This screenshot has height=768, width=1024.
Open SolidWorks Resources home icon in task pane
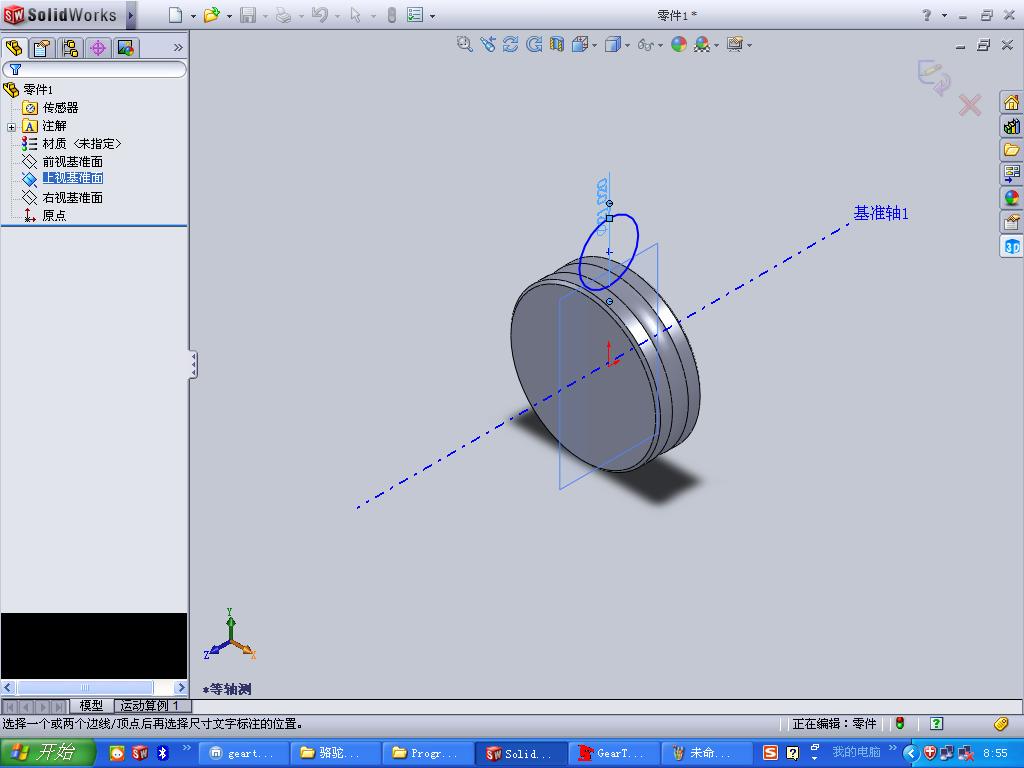(1012, 103)
